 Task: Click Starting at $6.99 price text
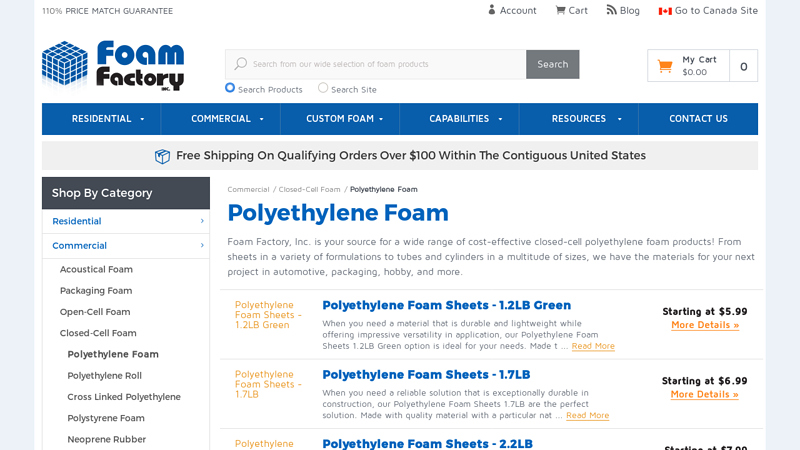704,381
